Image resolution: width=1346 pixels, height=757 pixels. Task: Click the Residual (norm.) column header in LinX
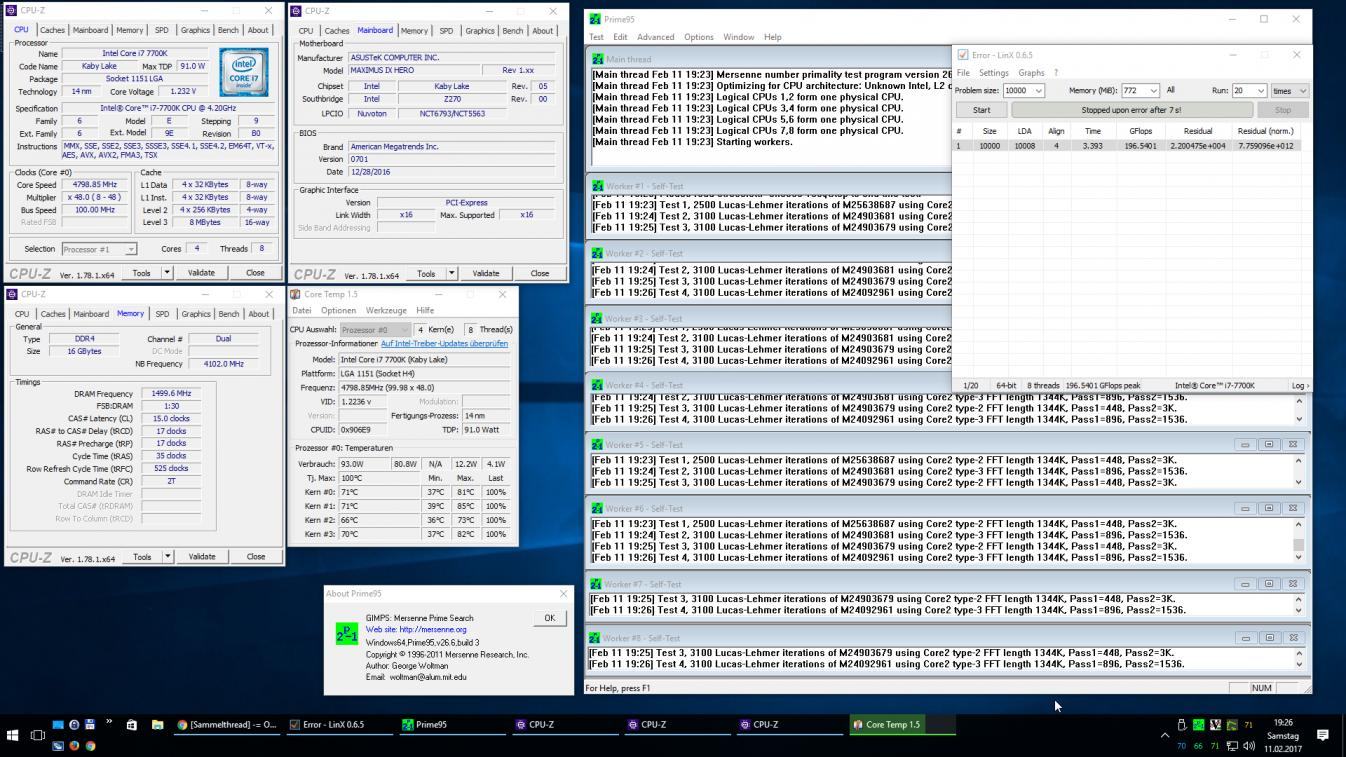click(x=1265, y=131)
